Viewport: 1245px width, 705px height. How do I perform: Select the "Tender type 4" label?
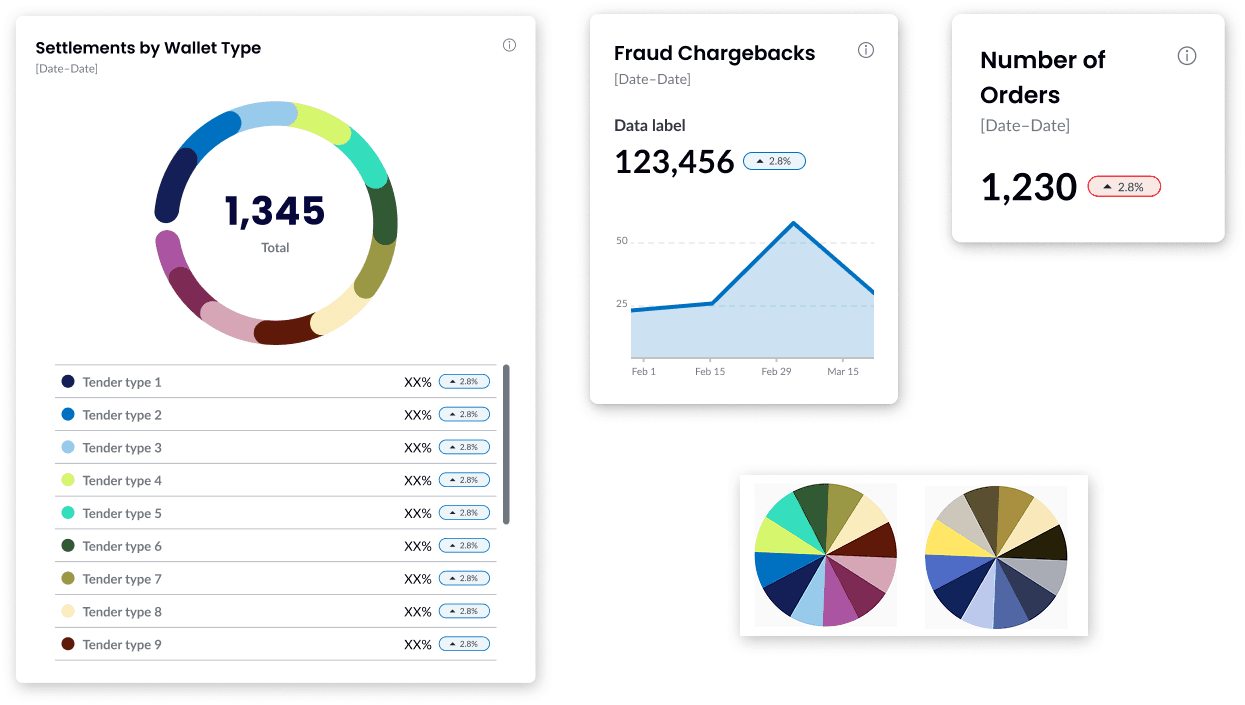pyautogui.click(x=122, y=481)
